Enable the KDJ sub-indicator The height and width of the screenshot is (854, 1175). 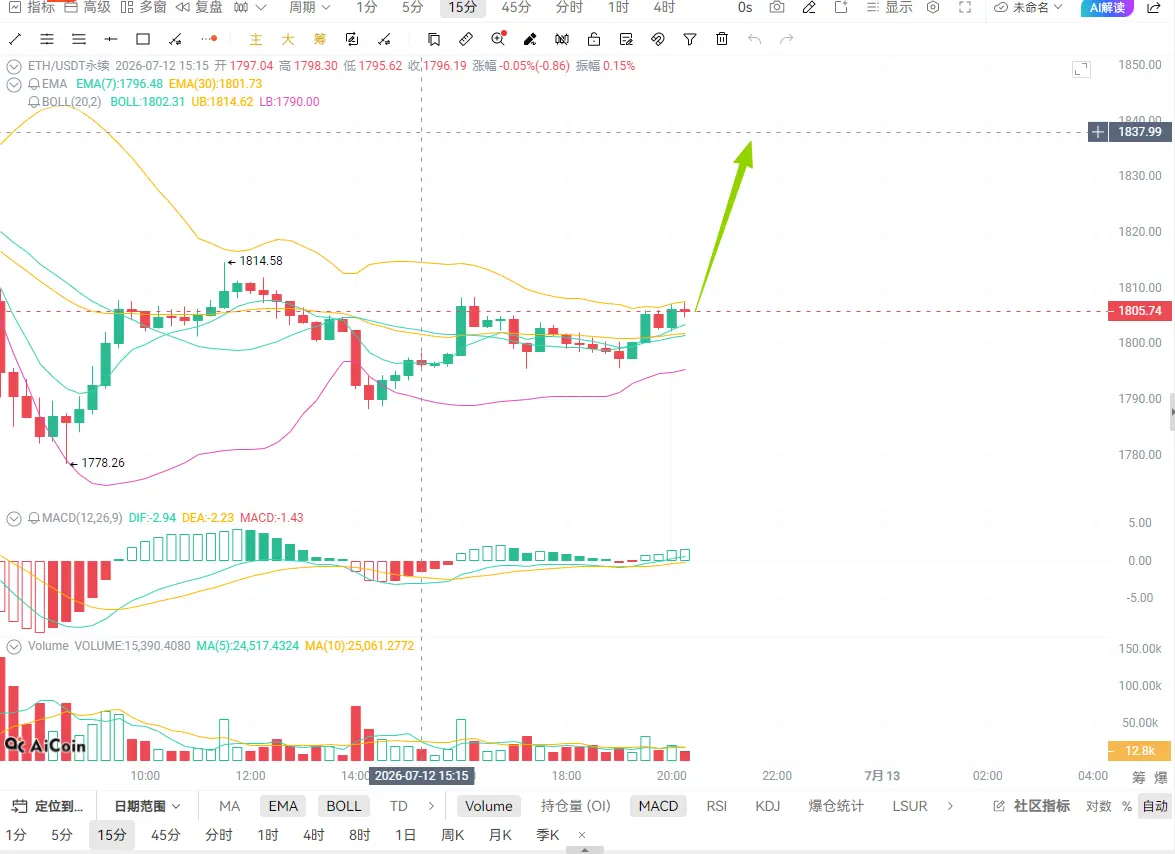coord(767,806)
